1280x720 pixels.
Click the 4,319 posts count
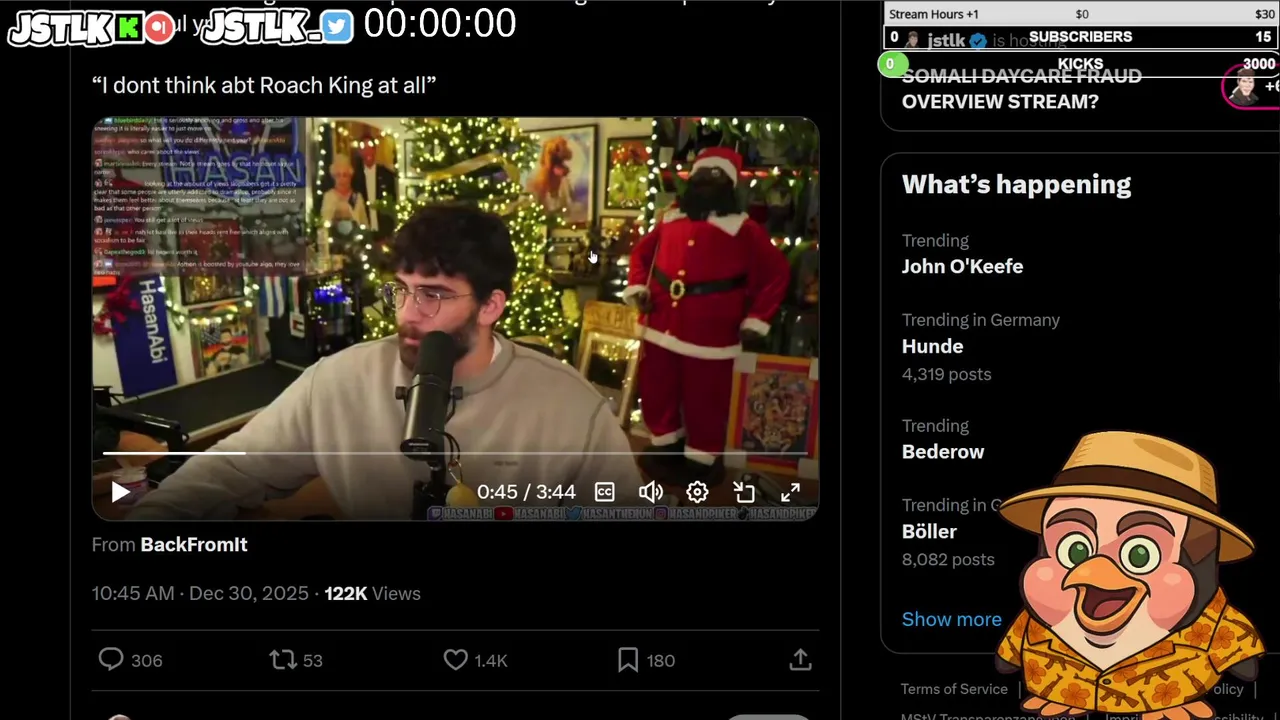(946, 374)
